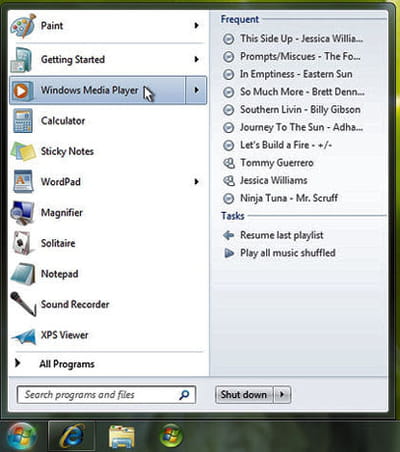Expand the WordPad jump list arrow

197,182
